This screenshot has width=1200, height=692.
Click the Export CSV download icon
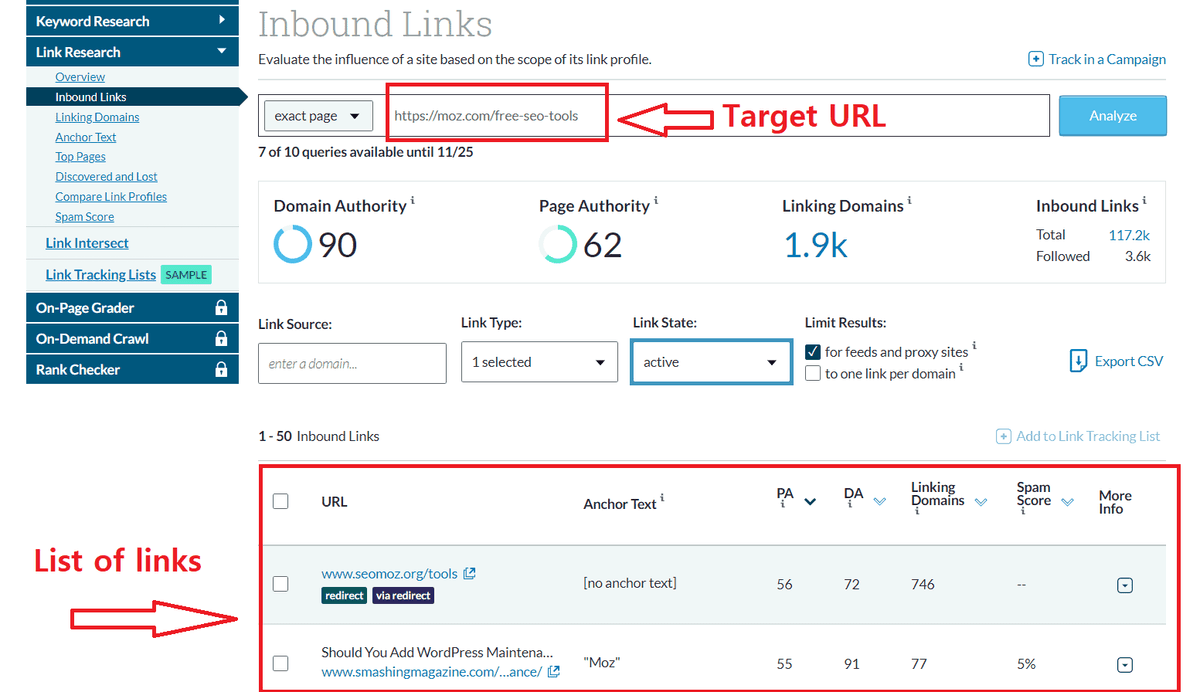[1078, 361]
